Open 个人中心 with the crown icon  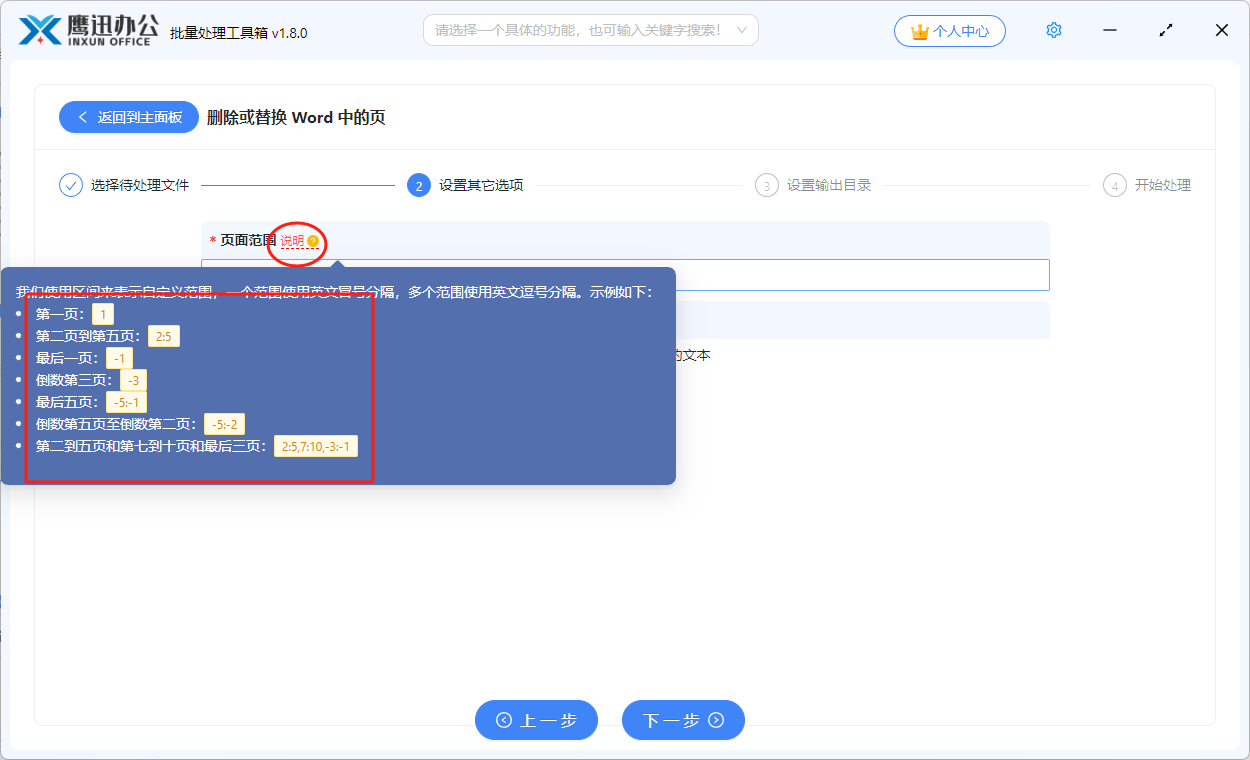pos(949,31)
